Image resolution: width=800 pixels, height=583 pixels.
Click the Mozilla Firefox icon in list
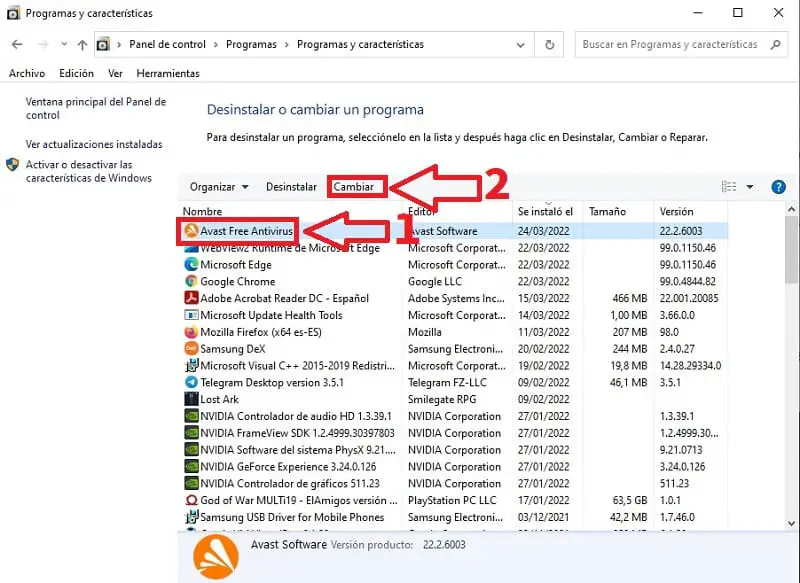191,332
